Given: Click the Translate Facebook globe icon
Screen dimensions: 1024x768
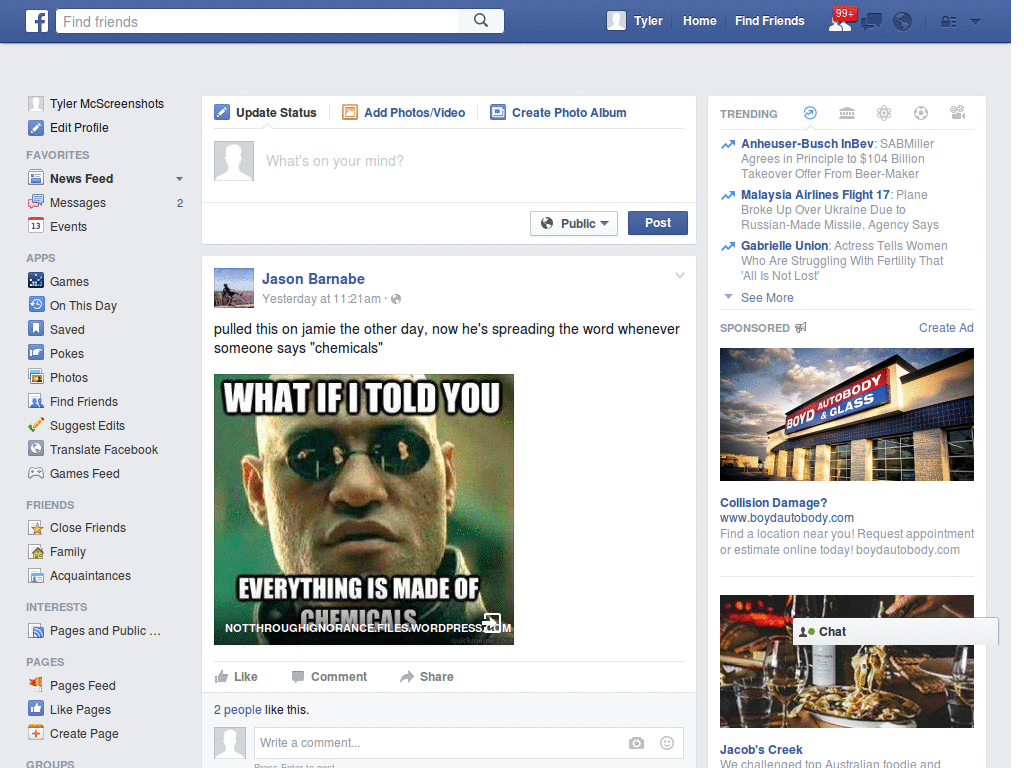Looking at the screenshot, I should pyautogui.click(x=36, y=449).
